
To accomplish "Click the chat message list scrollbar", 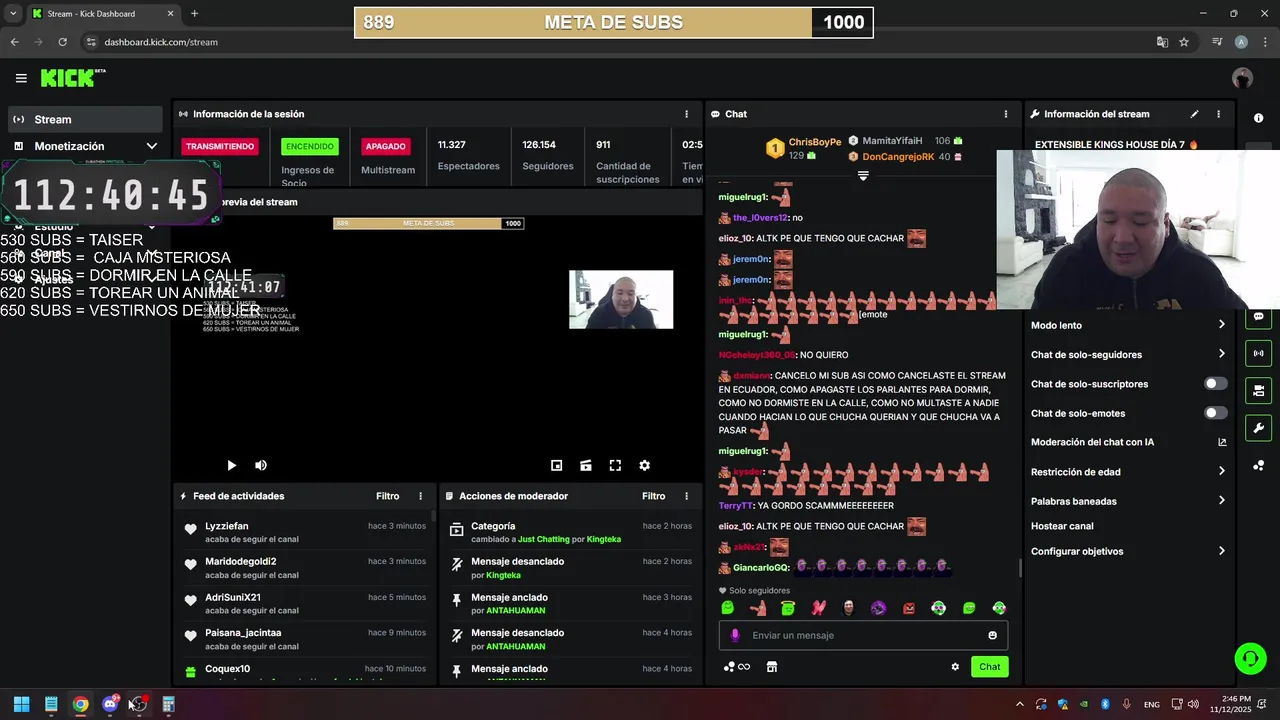I will pos(1020,567).
